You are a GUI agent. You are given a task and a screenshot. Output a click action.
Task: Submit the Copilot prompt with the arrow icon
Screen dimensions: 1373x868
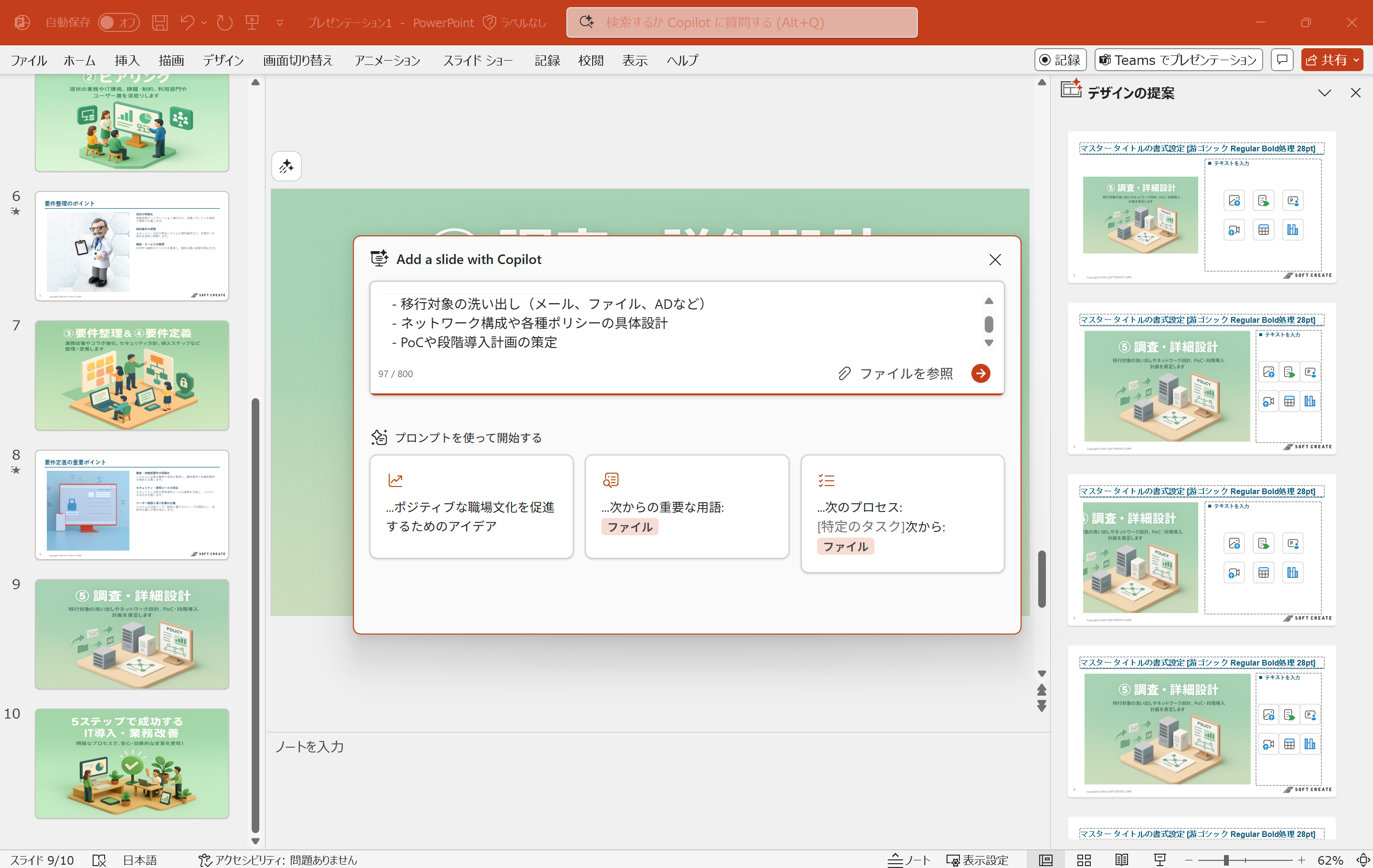(x=981, y=374)
